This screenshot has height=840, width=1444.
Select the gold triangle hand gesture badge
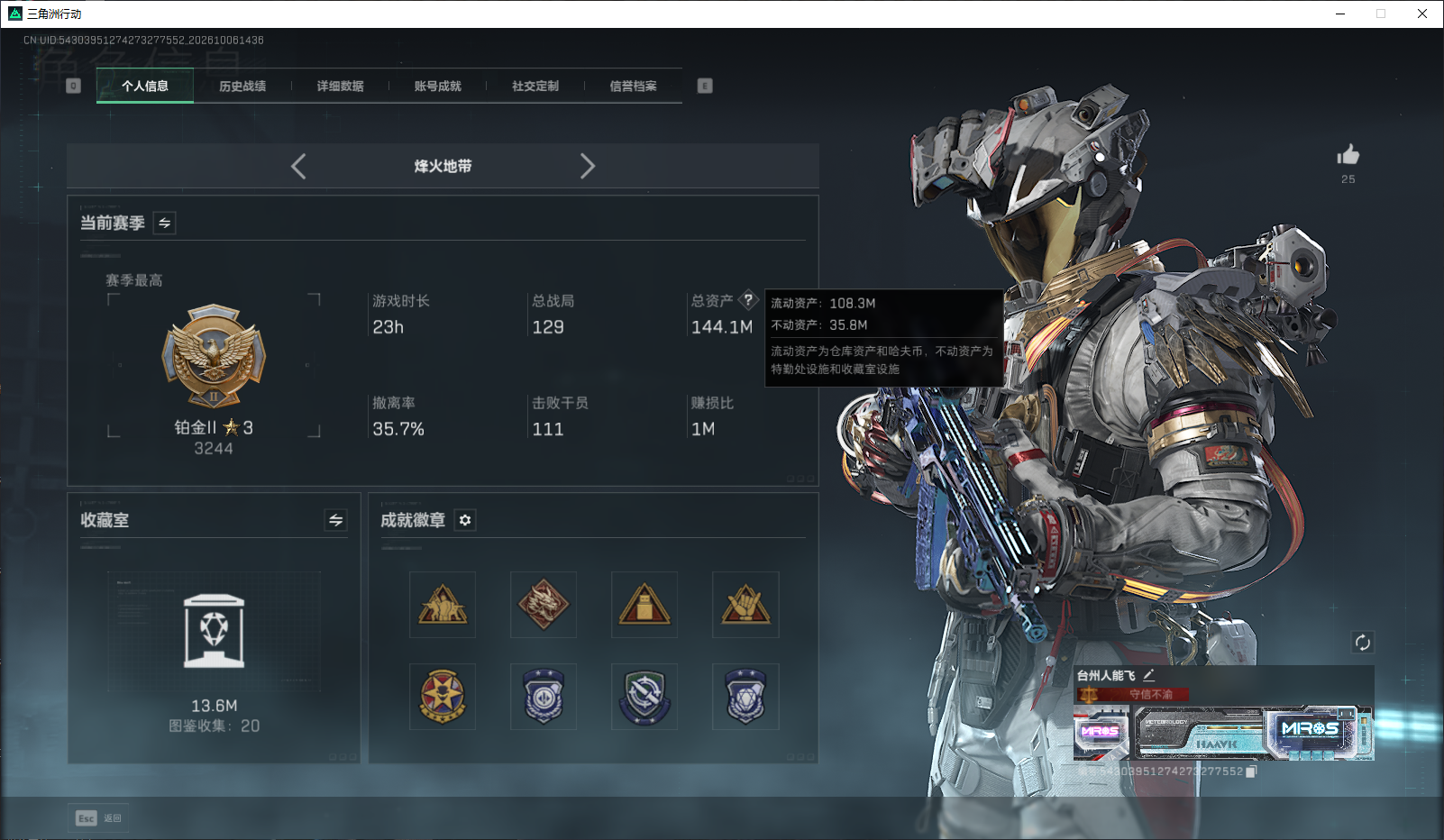pyautogui.click(x=745, y=605)
